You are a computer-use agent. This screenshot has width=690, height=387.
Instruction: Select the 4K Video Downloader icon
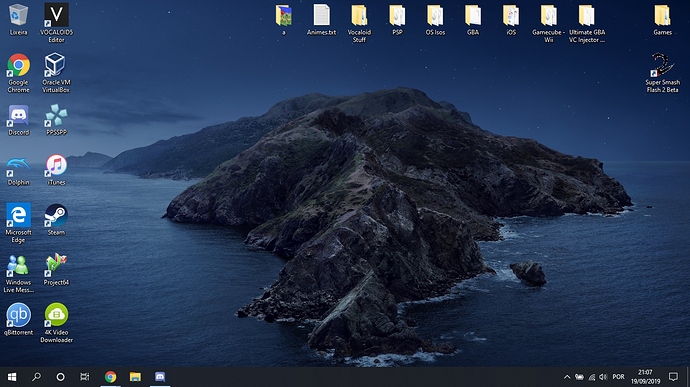tap(56, 323)
